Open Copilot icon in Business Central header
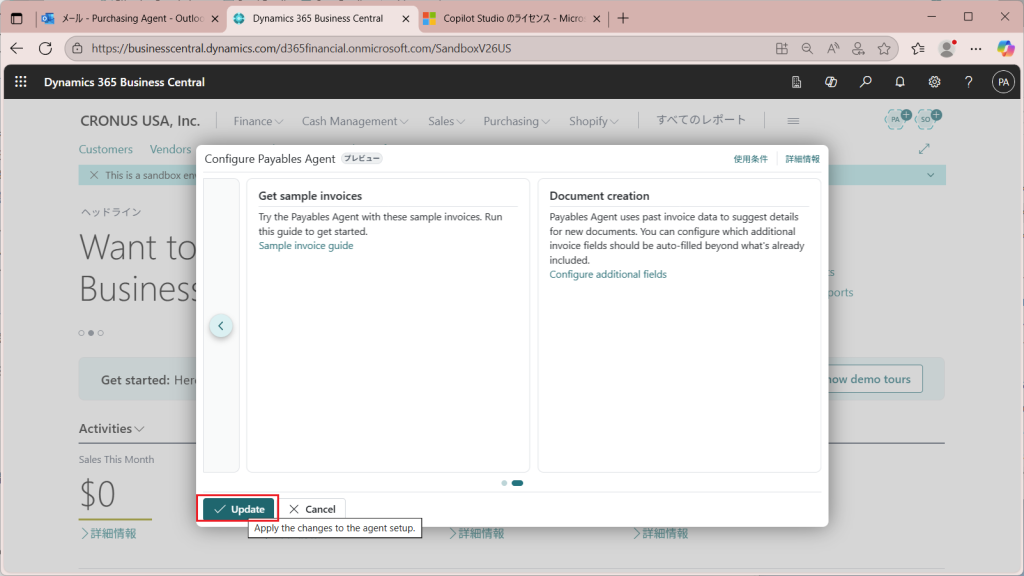Image resolution: width=1024 pixels, height=576 pixels. (831, 82)
